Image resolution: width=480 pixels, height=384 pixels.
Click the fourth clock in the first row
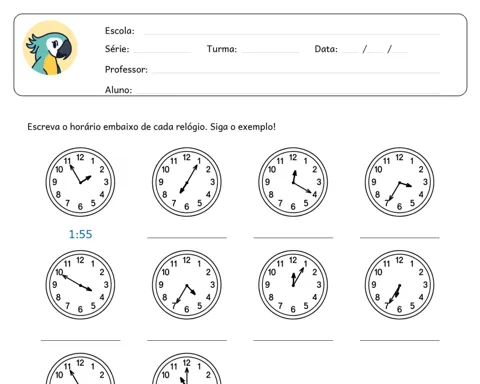tap(399, 182)
